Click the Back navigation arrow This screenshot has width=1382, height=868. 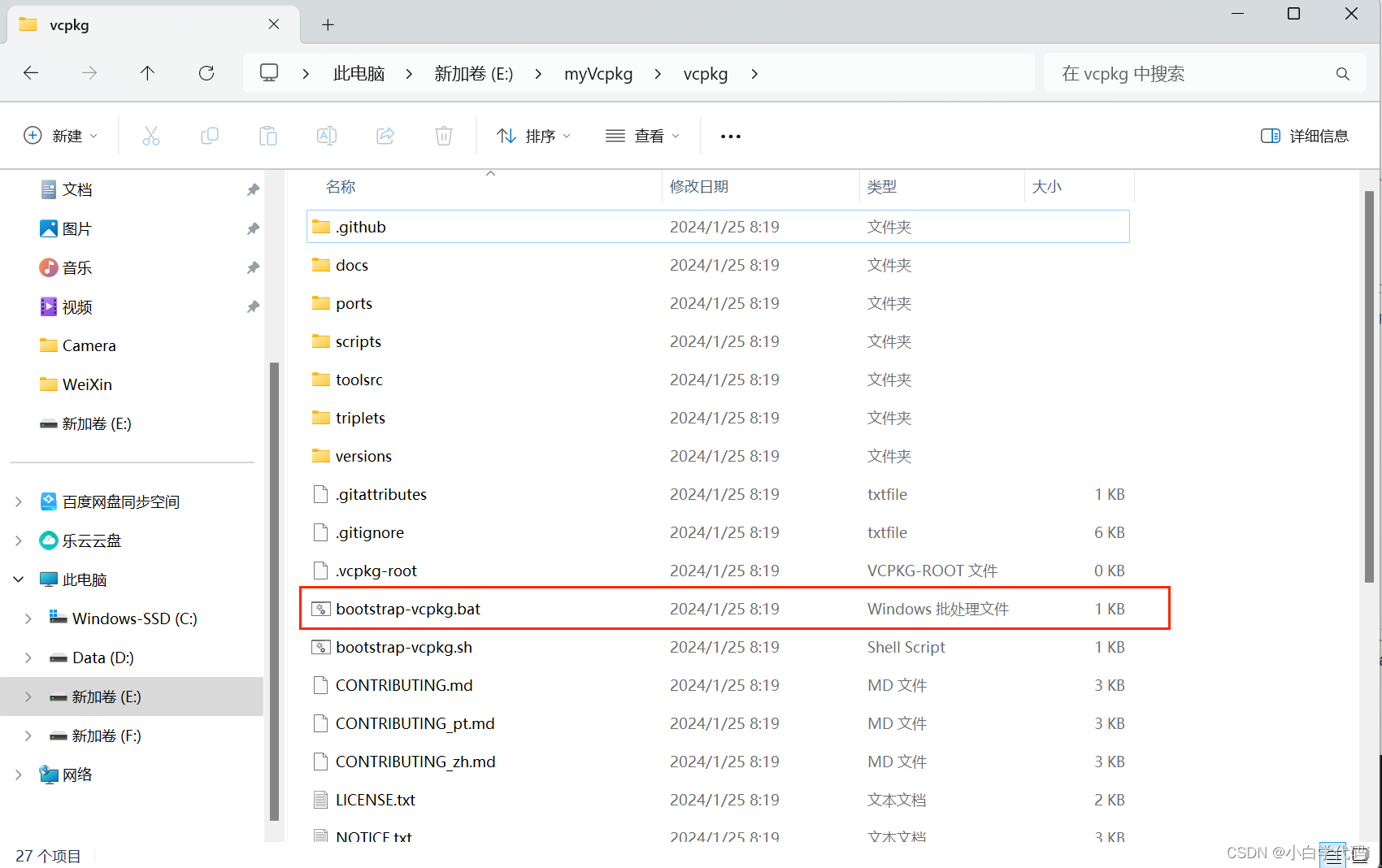pos(31,73)
